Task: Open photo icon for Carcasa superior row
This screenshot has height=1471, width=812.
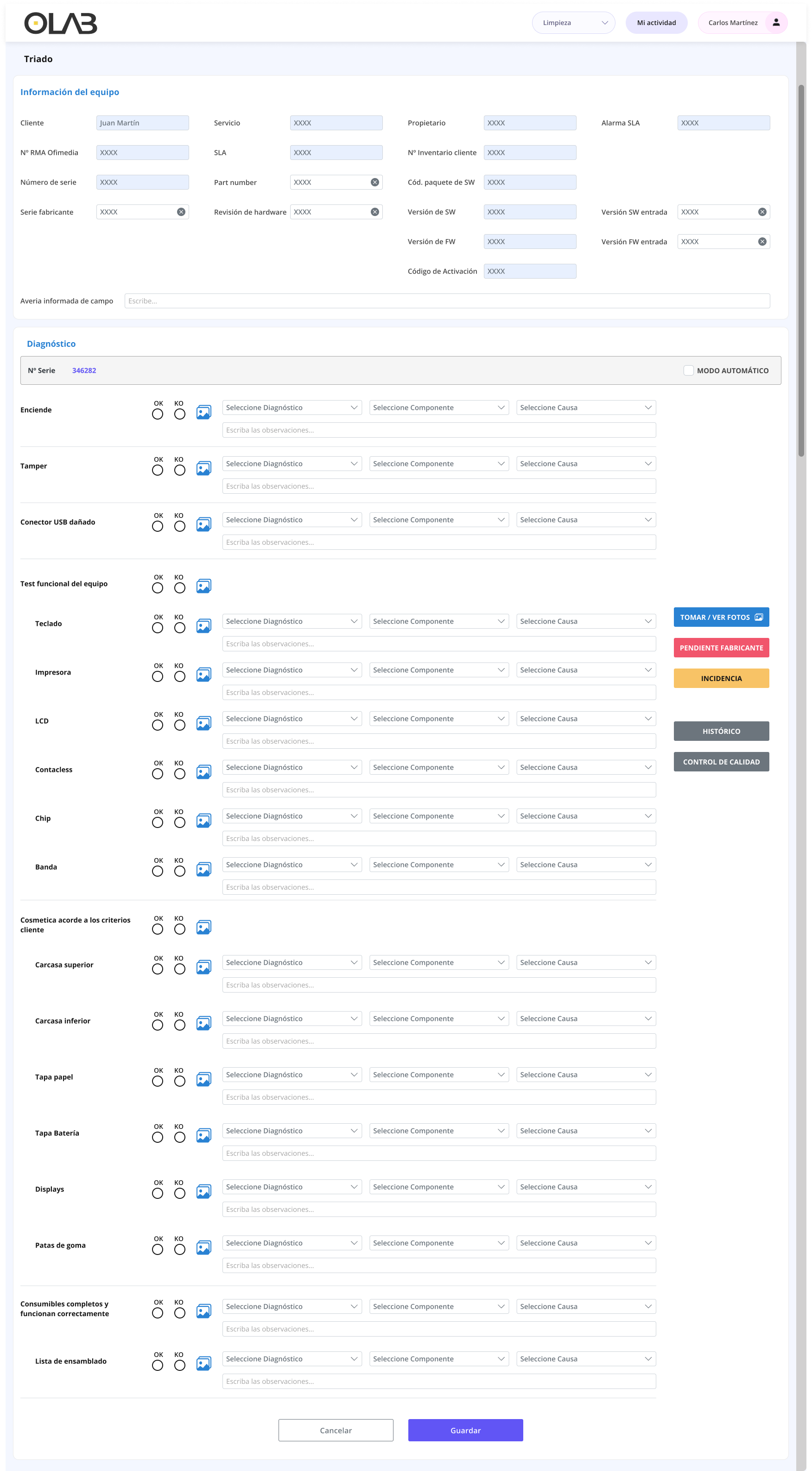Action: [x=203, y=967]
